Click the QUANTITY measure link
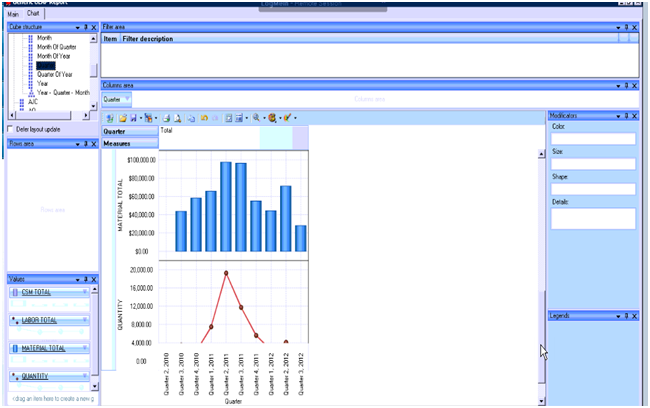This screenshot has height=408, width=650. [35, 376]
